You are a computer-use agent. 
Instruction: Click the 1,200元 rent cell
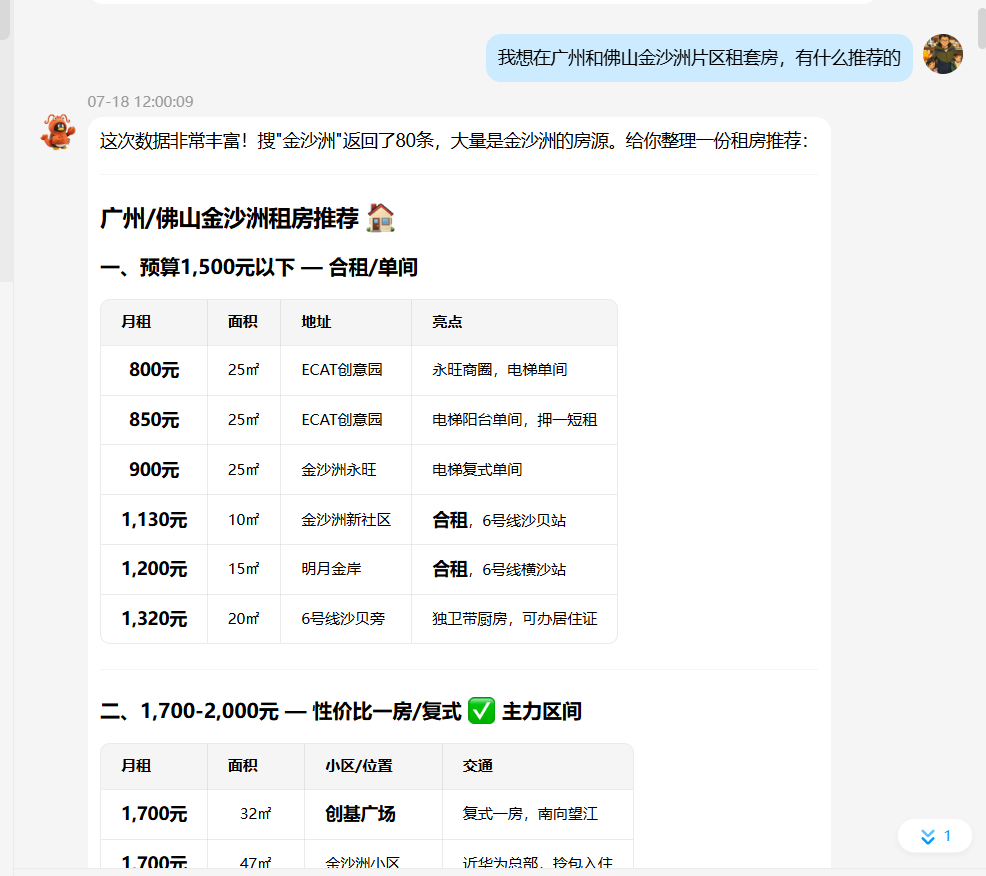[154, 568]
